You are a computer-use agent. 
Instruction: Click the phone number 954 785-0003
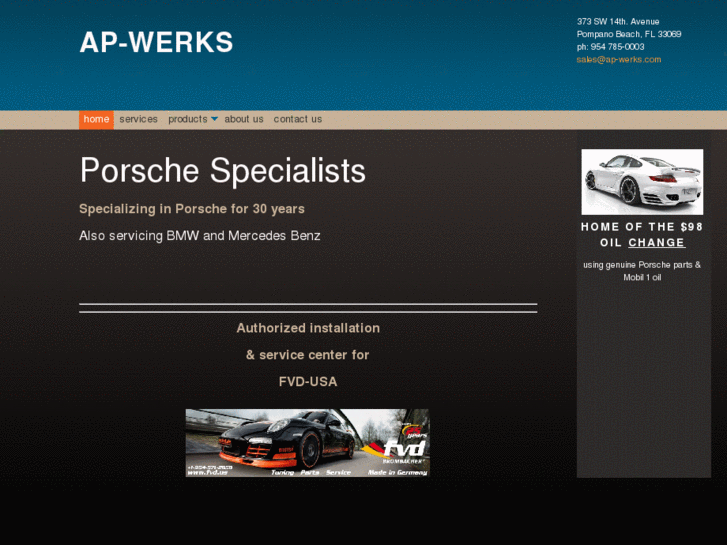617,47
